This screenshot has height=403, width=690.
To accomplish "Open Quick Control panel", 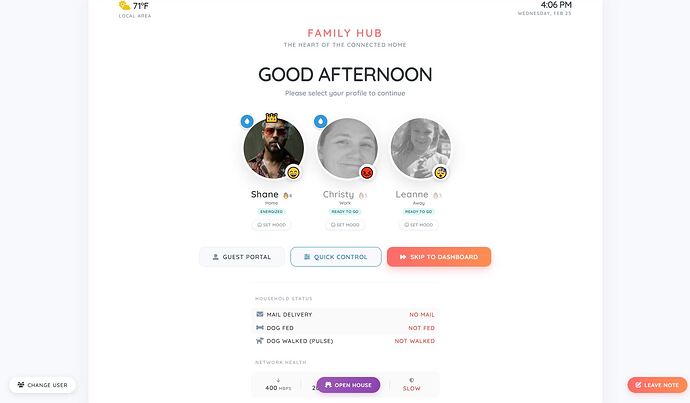I will tap(336, 257).
